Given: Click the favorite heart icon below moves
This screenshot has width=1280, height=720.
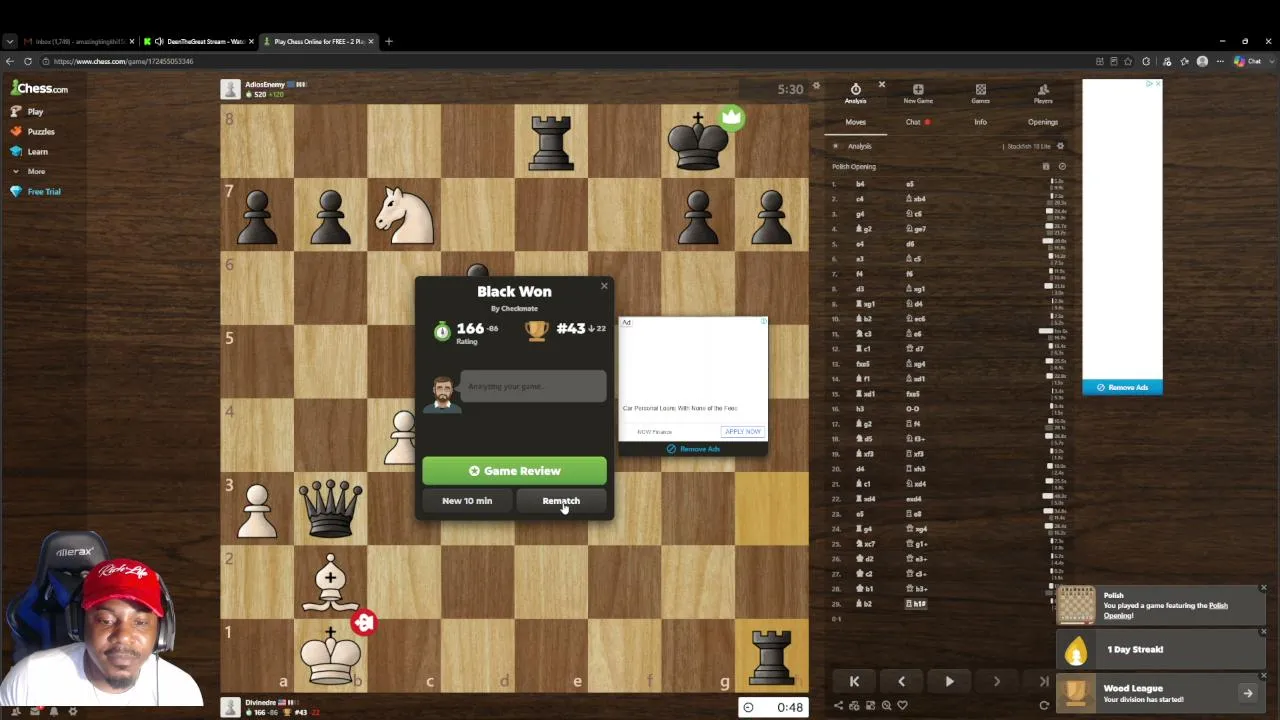Looking at the screenshot, I should 902,705.
